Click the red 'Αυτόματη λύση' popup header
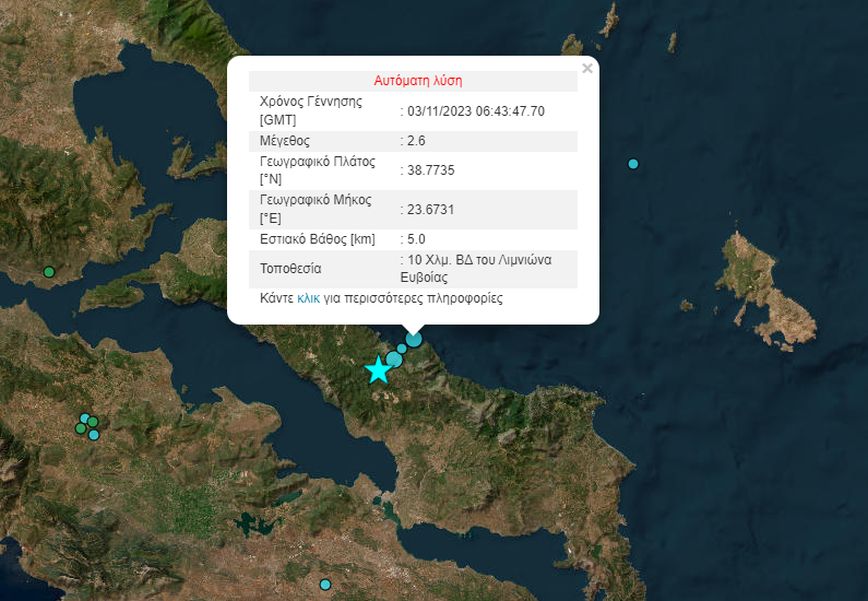The image size is (868, 601). click(418, 81)
